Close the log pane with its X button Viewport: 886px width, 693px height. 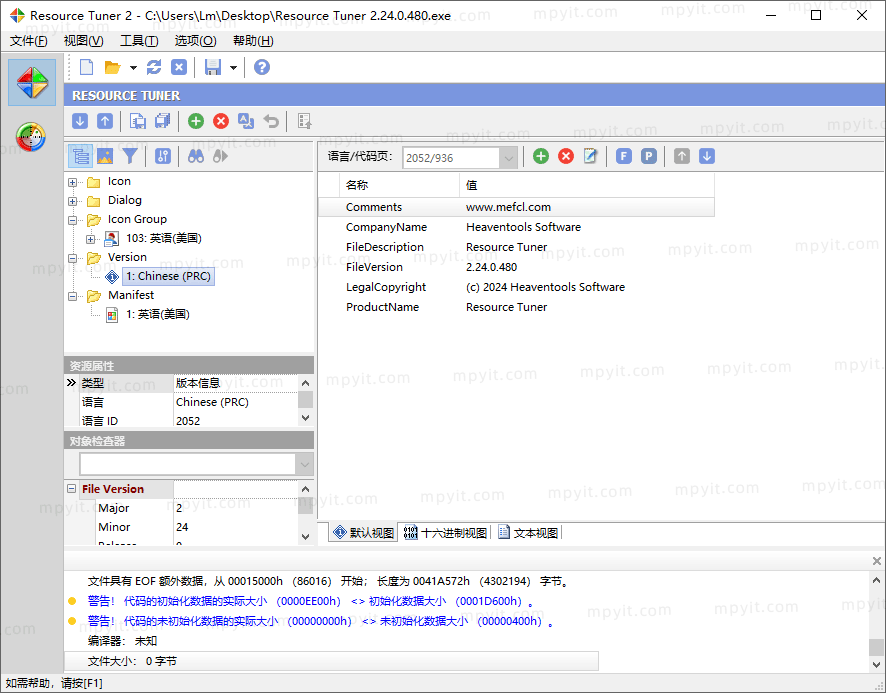tap(876, 561)
